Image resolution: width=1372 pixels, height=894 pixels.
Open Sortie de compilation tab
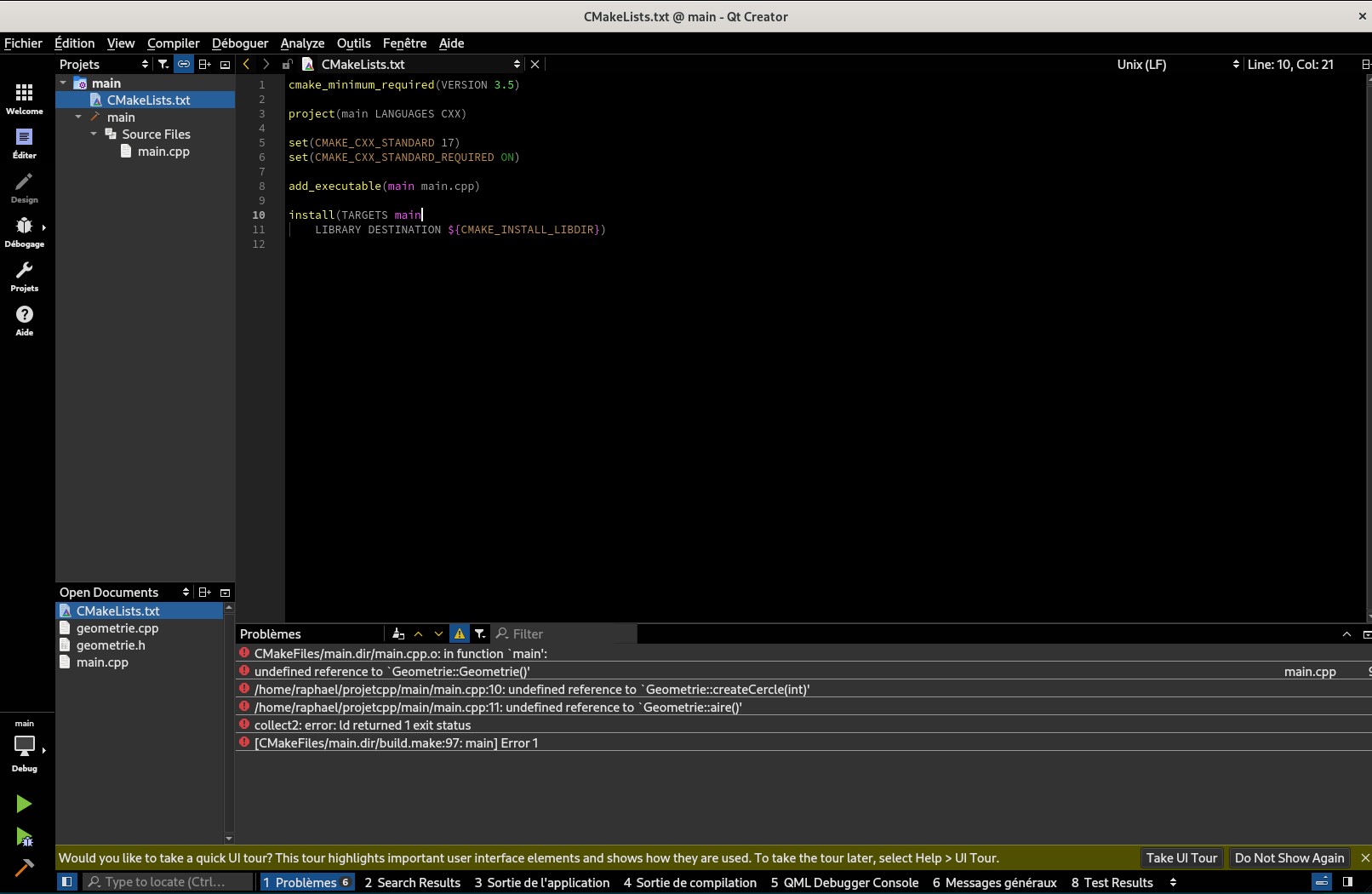pyautogui.click(x=689, y=882)
